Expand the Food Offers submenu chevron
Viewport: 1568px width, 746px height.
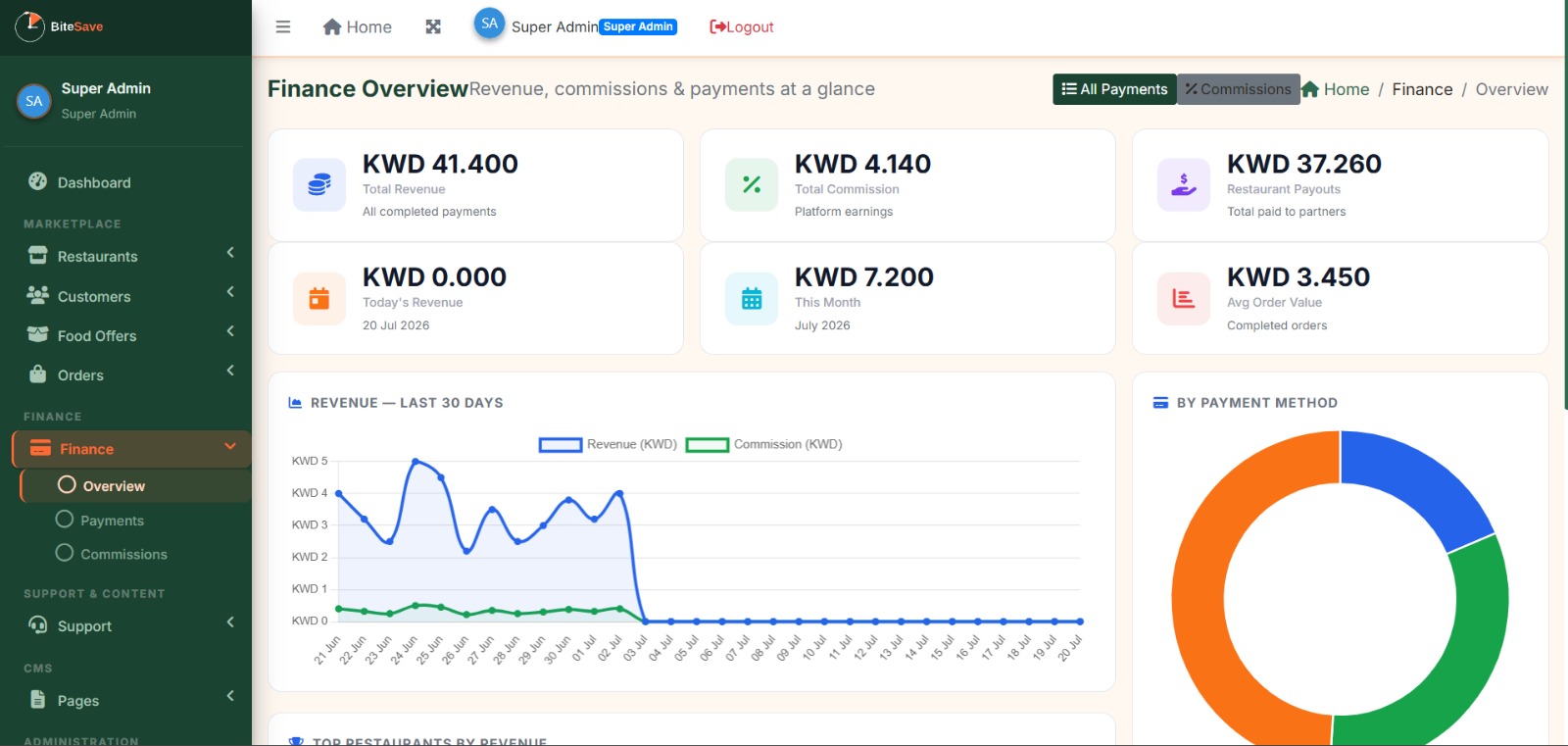click(x=230, y=331)
